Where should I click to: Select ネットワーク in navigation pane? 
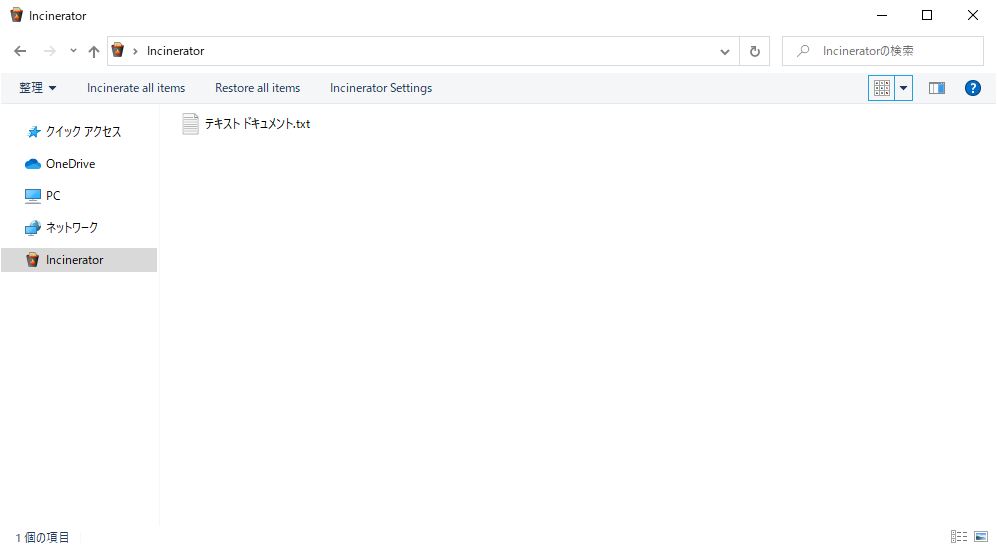click(72, 228)
